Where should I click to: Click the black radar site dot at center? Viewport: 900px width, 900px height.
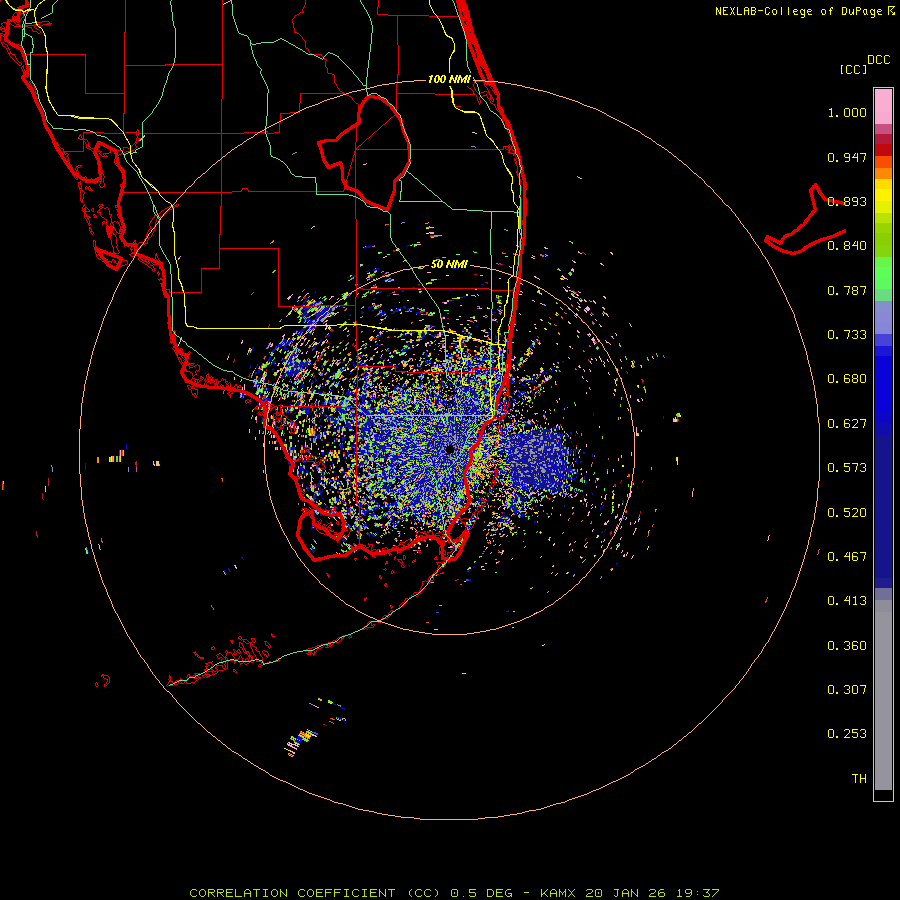tap(450, 449)
